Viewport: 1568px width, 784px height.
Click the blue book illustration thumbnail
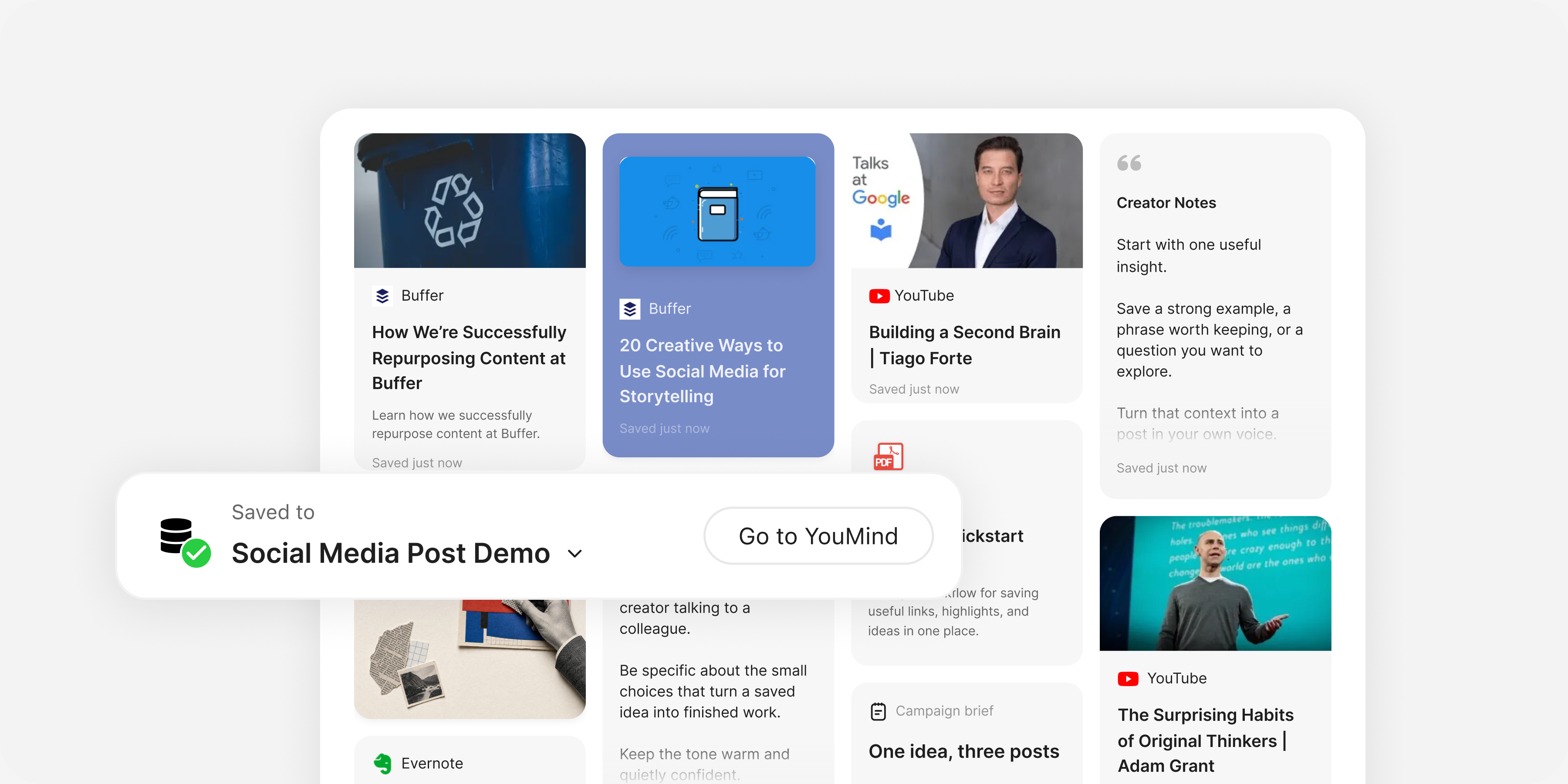[717, 211]
